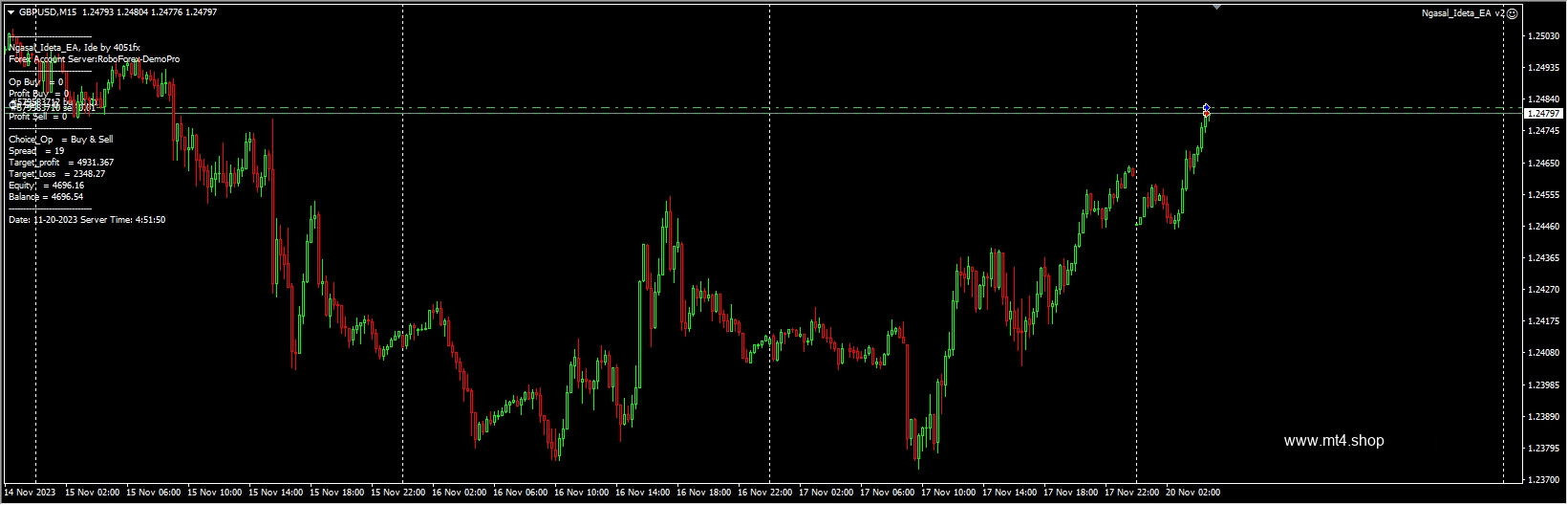Screen dimensions: 1568x505
Task: Click the 1.24365 price scale value
Action: (1544, 258)
